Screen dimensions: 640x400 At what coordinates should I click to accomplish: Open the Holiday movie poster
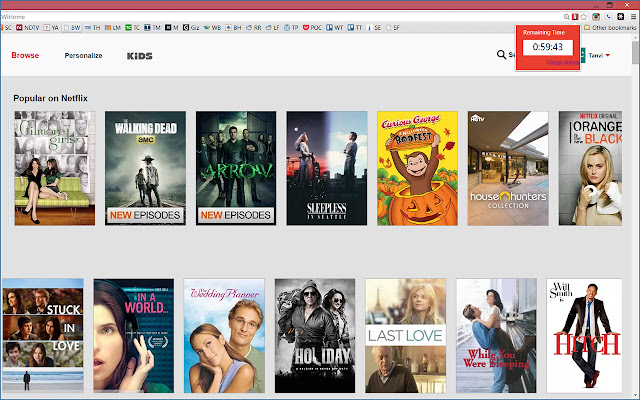(315, 336)
